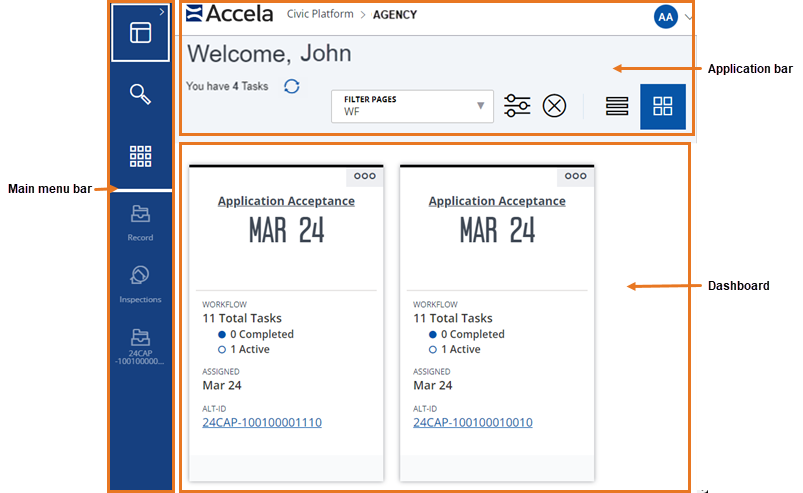Open the 24CAP record shortcut in sidebar
The image size is (803, 493).
pos(140,347)
